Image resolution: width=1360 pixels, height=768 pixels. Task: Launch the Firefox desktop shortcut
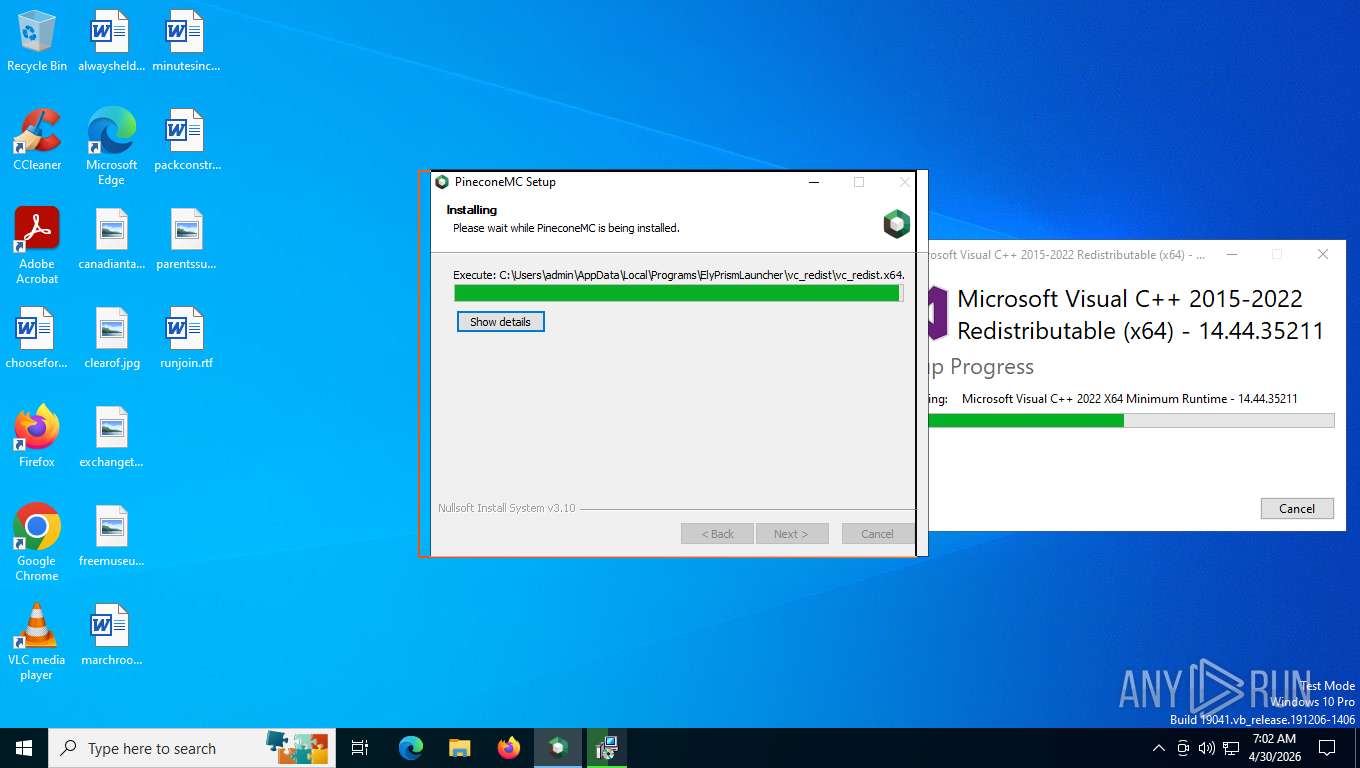point(37,437)
